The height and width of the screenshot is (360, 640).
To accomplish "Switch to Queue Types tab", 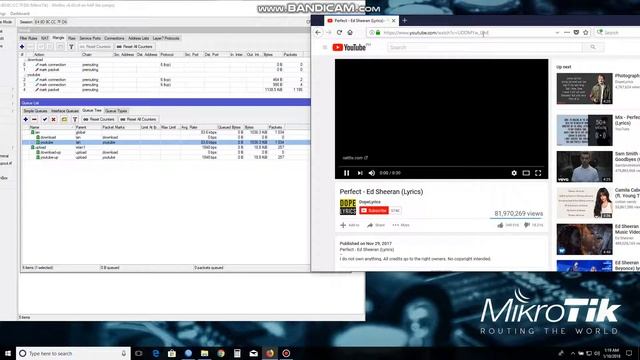I will coord(116,111).
